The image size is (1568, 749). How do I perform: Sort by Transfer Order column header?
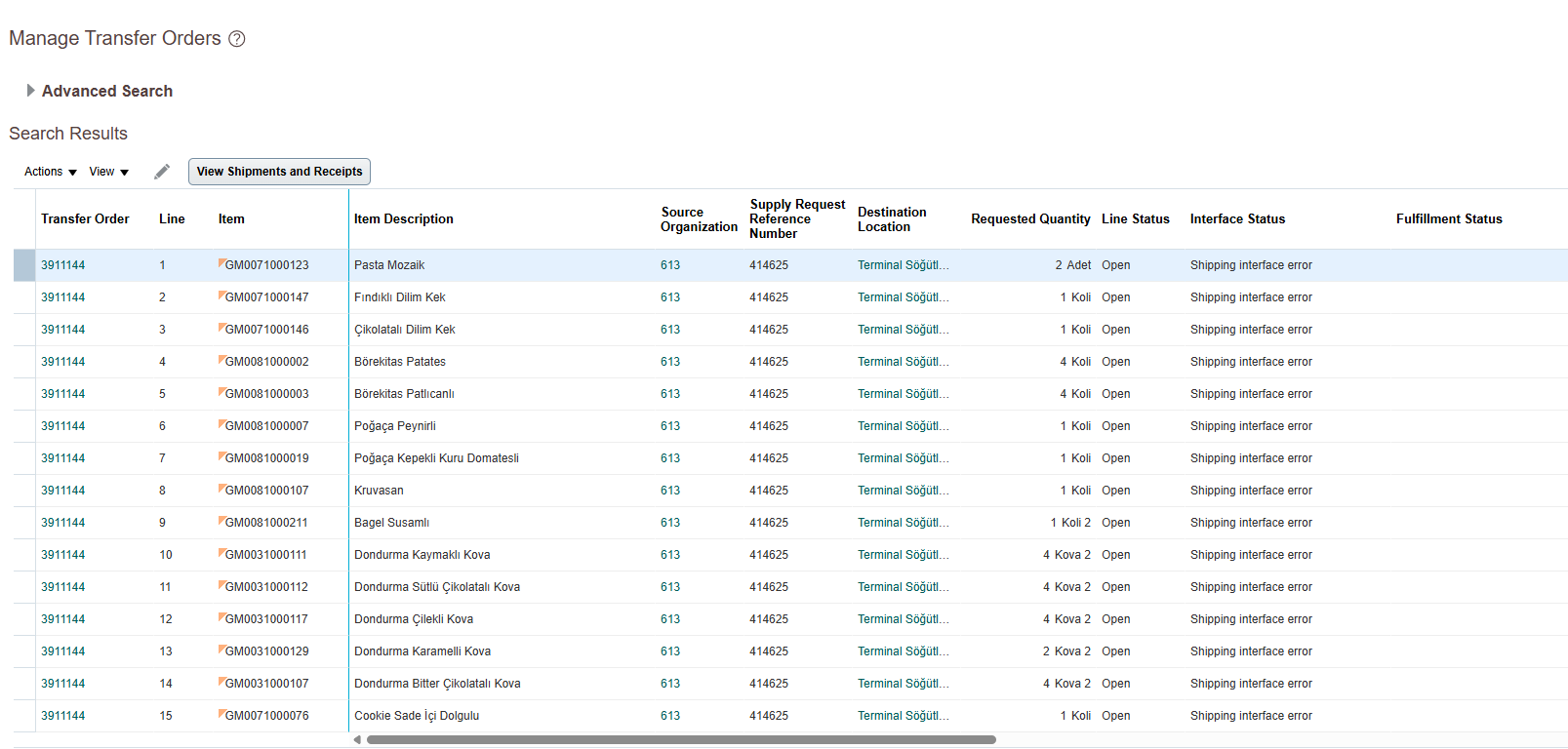[x=85, y=219]
